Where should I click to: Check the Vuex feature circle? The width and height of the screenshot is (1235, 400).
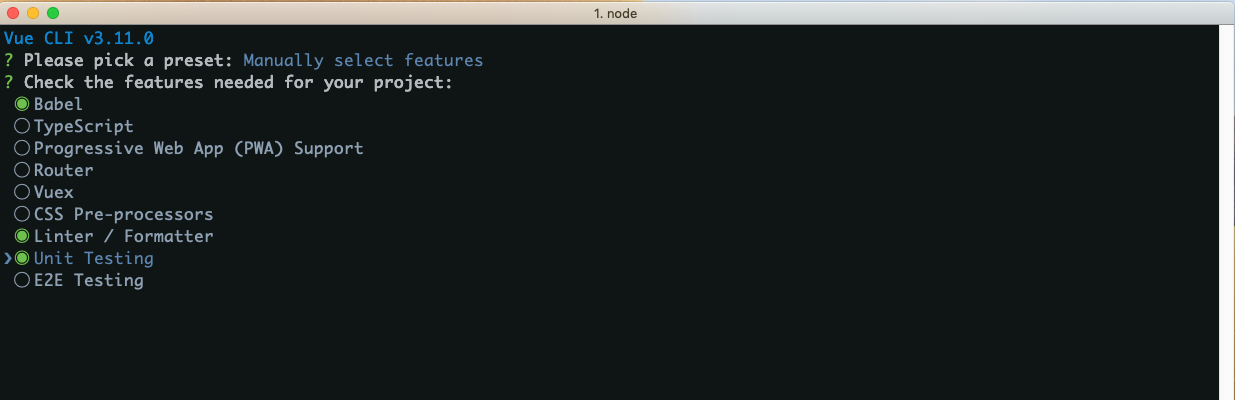[22, 192]
